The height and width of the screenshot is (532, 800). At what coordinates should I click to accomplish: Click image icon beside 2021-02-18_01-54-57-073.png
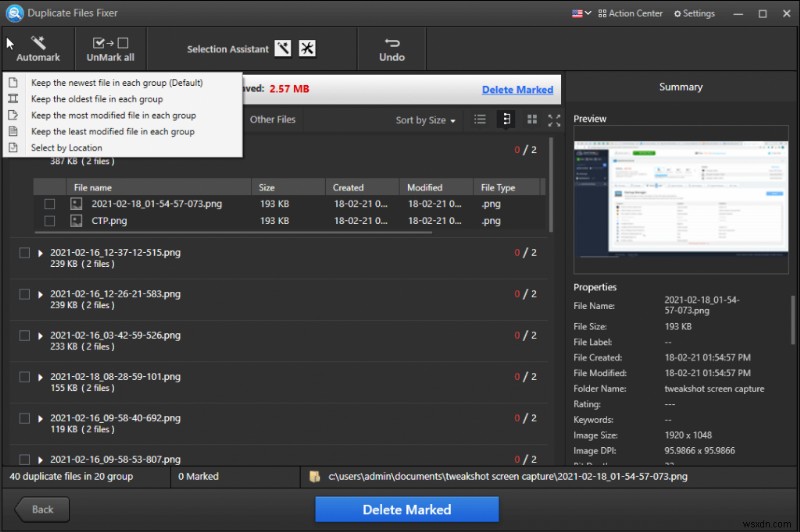76,204
